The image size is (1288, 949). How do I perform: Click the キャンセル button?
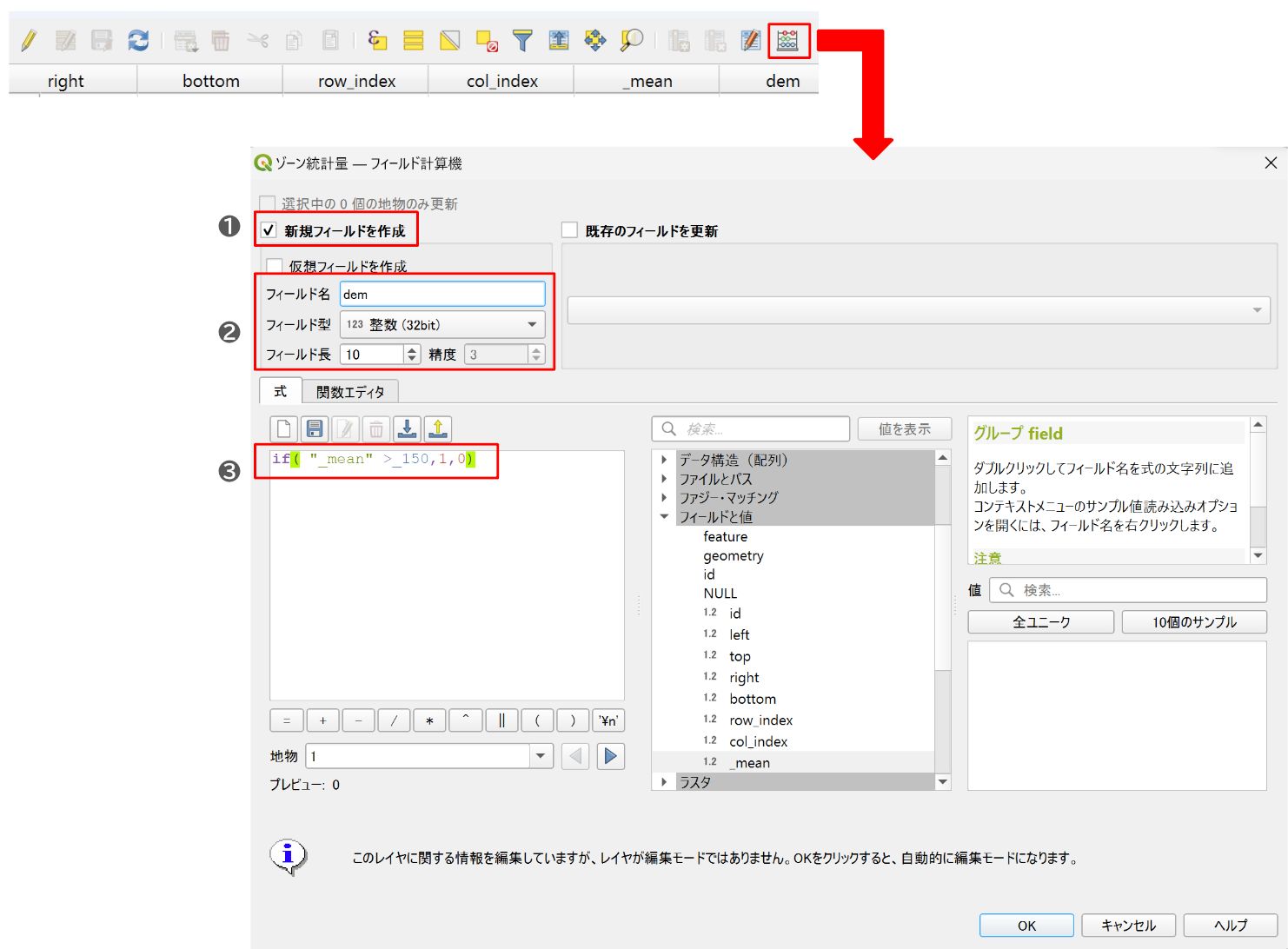click(1128, 926)
